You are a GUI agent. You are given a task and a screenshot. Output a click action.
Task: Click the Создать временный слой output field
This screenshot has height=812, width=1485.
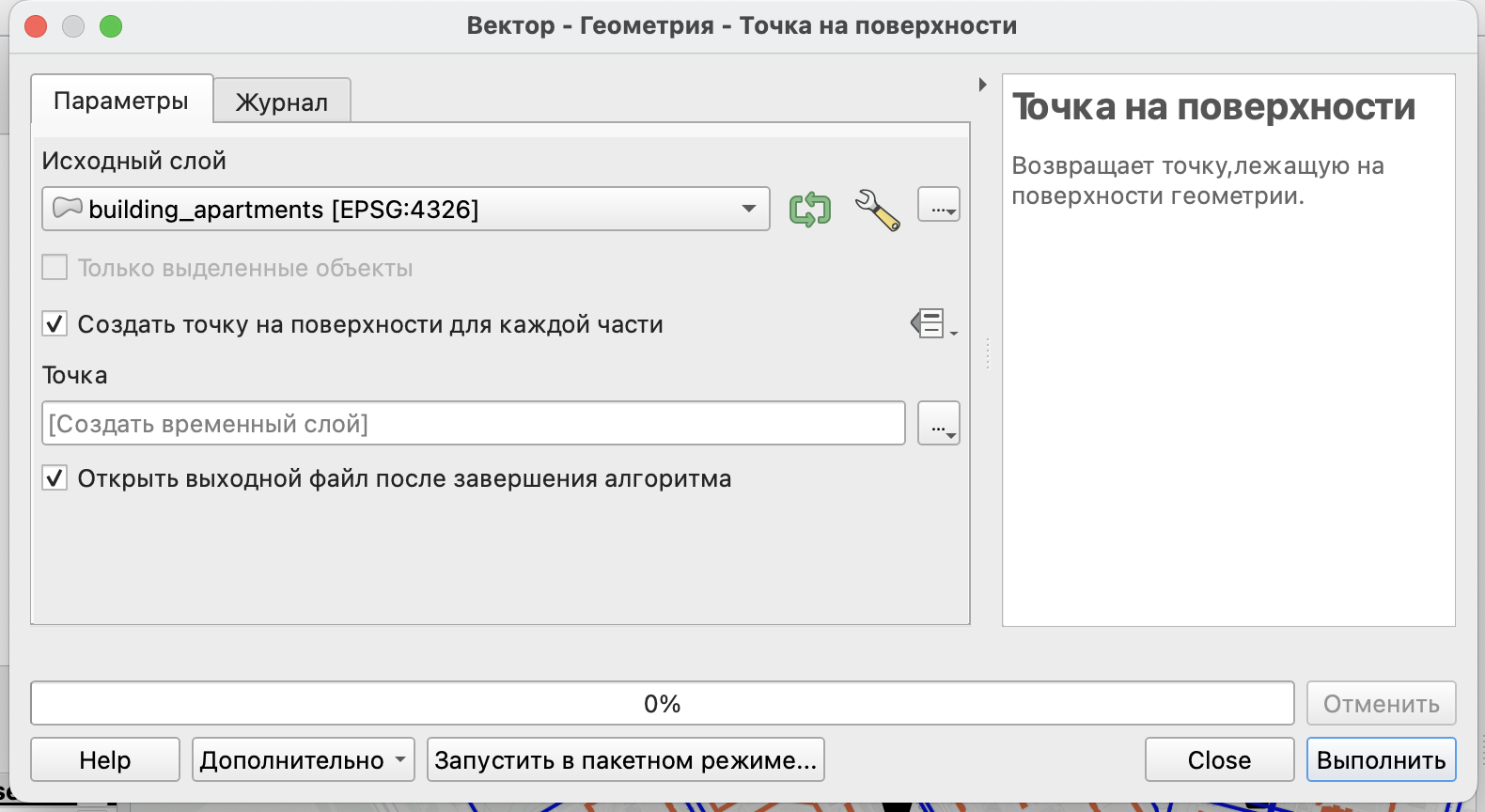(473, 424)
